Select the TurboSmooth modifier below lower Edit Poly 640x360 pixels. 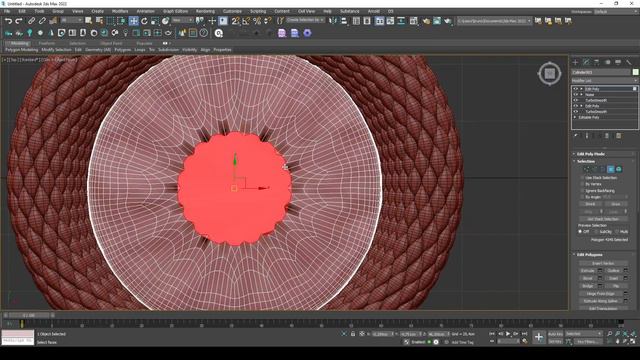pyautogui.click(x=596, y=112)
